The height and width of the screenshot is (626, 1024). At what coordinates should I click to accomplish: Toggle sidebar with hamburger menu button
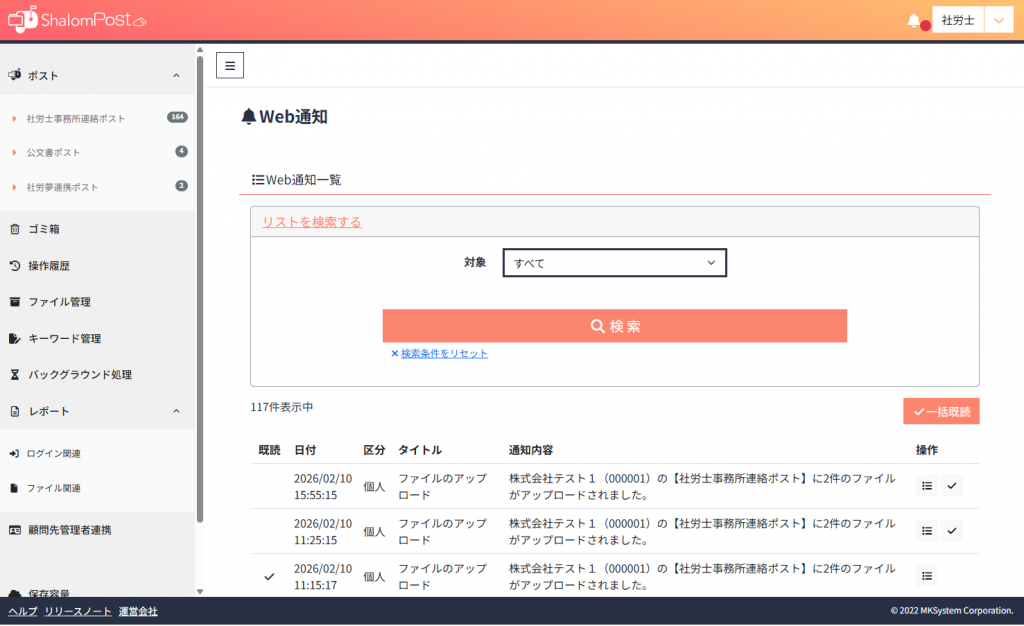230,66
